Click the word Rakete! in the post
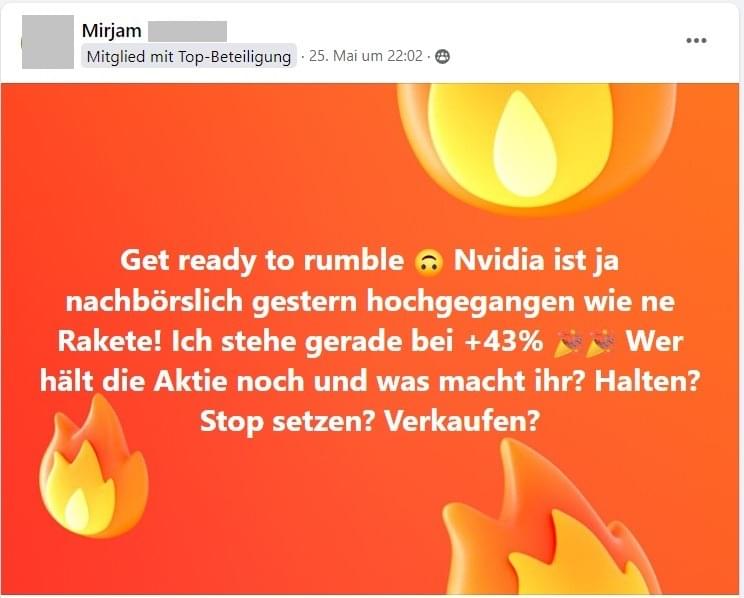This screenshot has height=598, width=744. [110, 342]
